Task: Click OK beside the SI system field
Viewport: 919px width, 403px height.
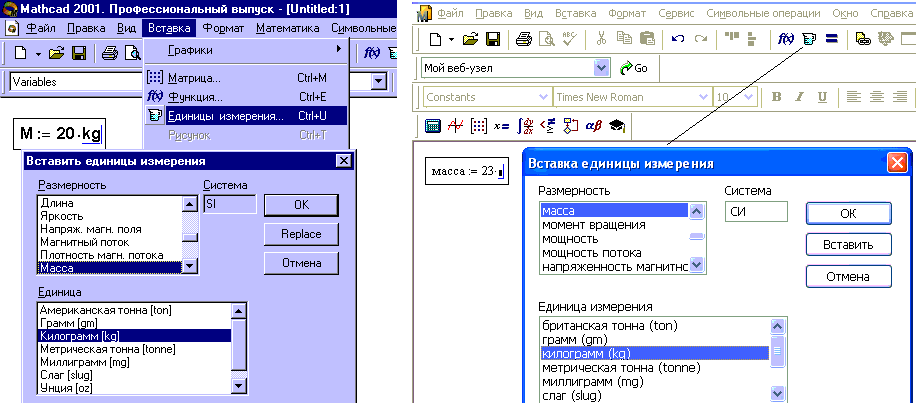Action: 301,205
